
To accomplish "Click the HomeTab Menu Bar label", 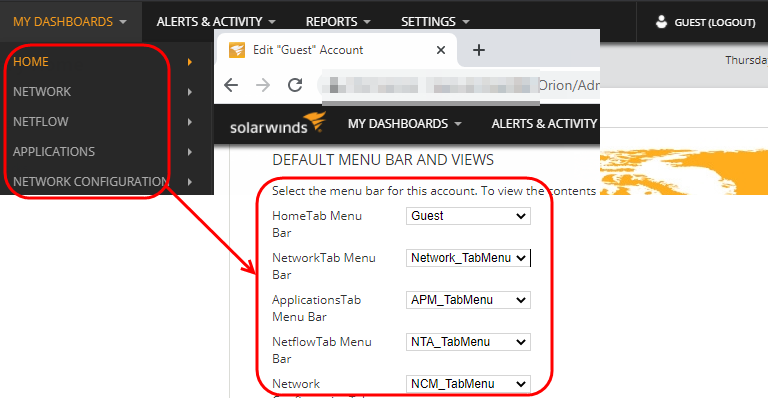I will click(317, 224).
